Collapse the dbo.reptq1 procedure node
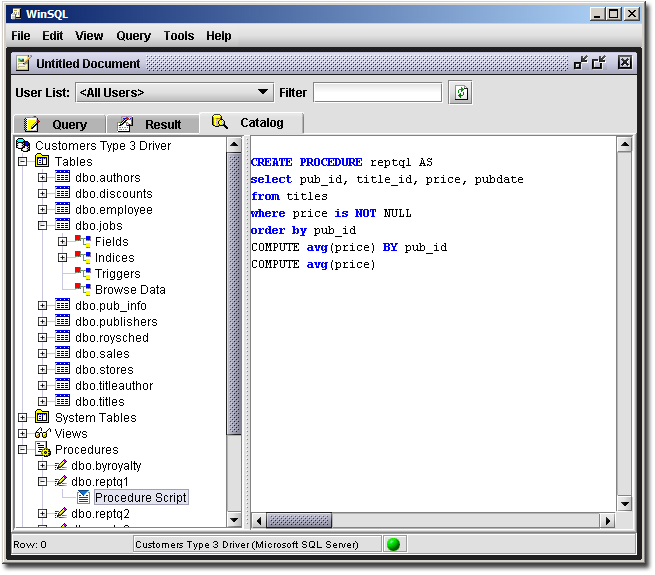This screenshot has height=575, width=655. tap(42, 481)
